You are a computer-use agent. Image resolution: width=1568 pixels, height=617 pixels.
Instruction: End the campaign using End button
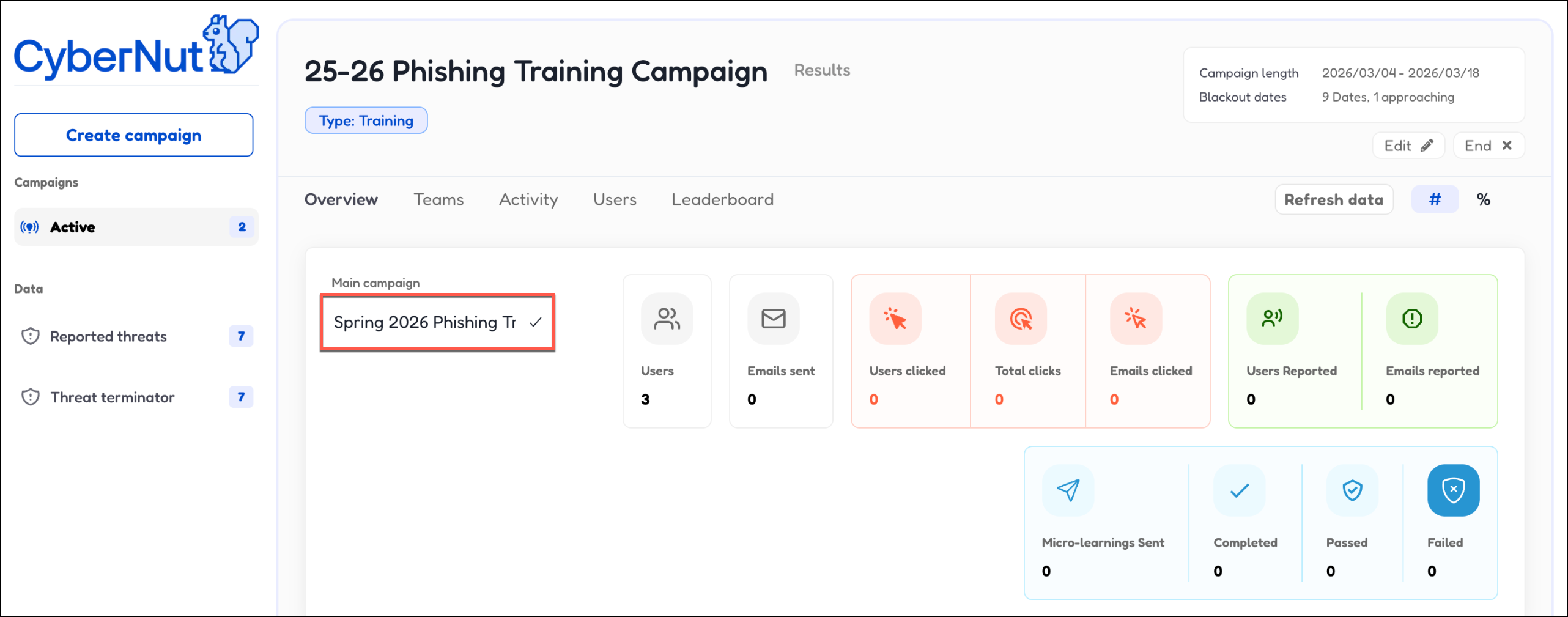tap(1488, 146)
